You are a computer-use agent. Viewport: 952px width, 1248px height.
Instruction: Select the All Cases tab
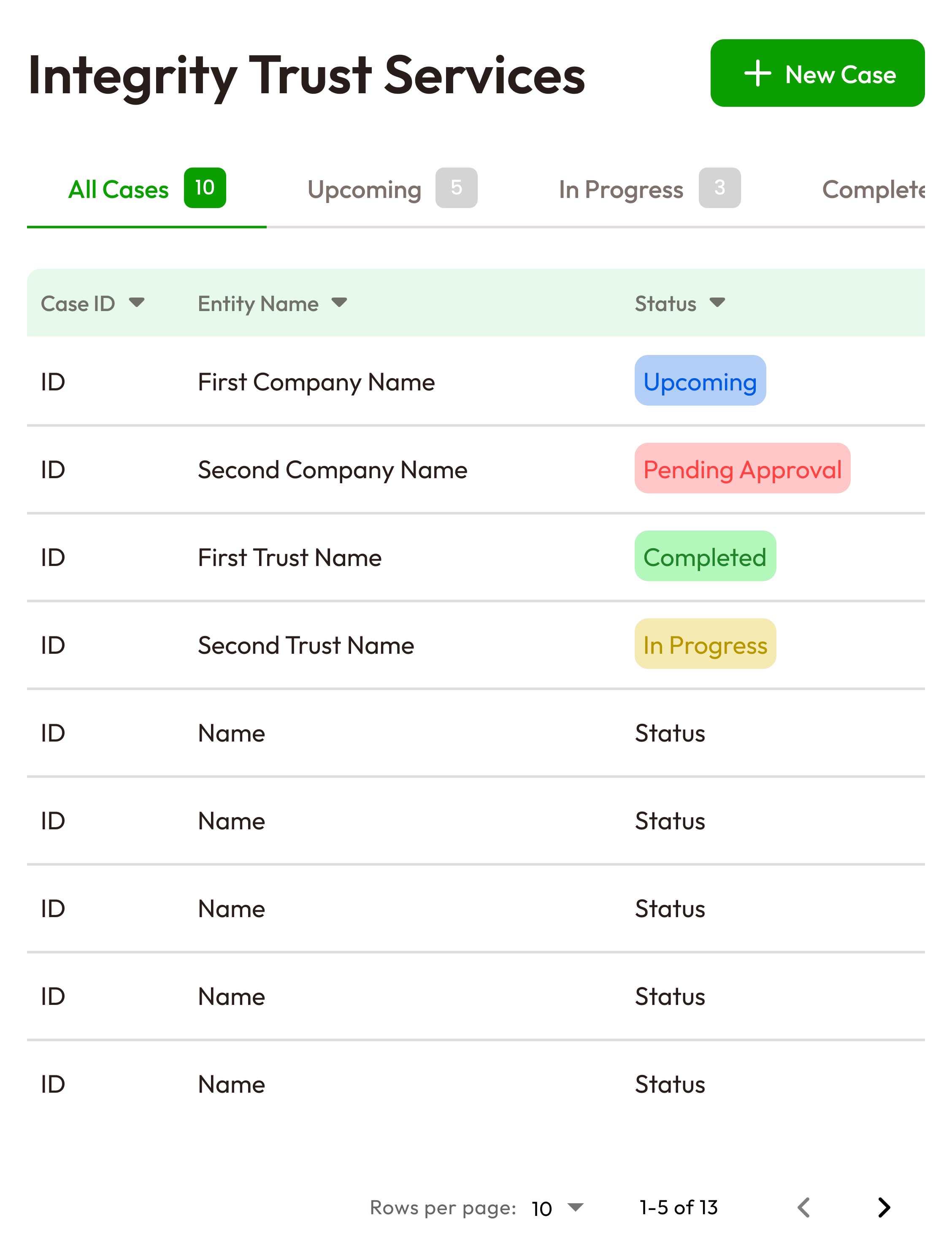[119, 190]
